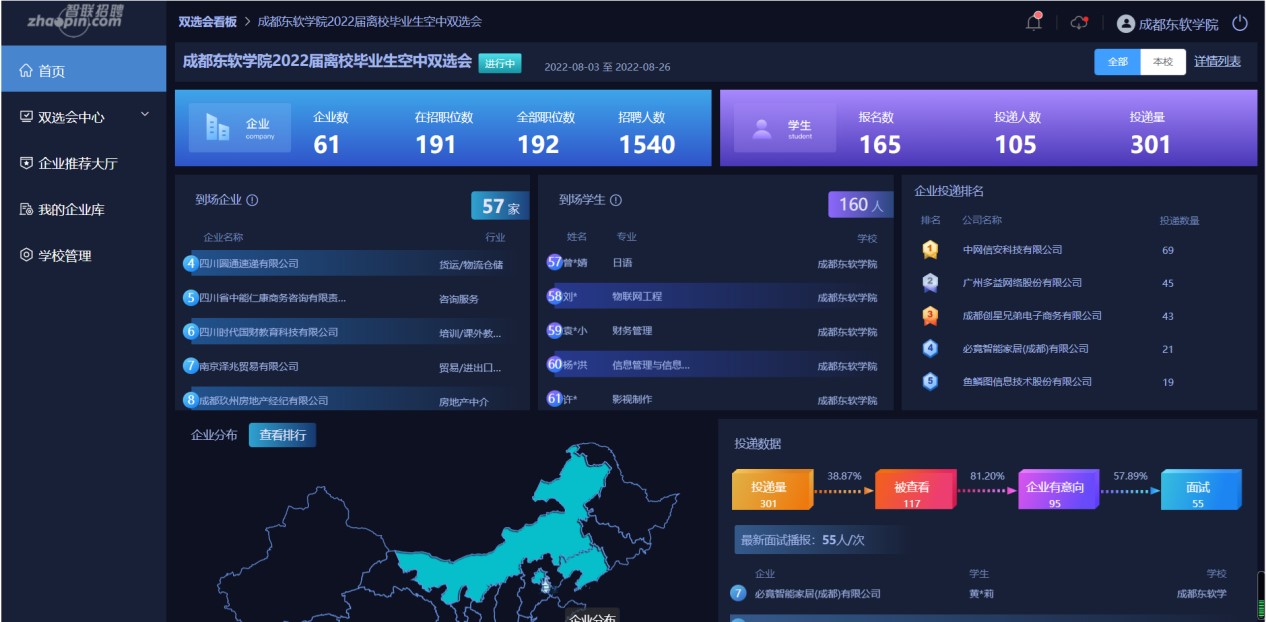Click the power logout icon

pyautogui.click(x=1240, y=23)
